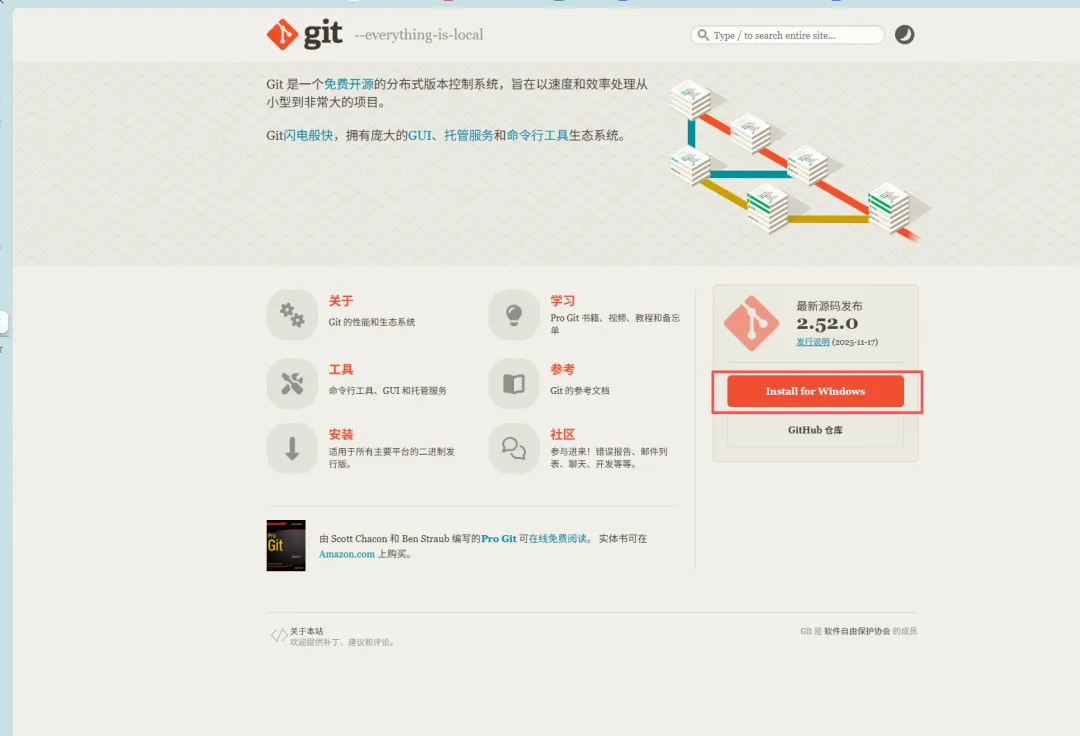Open the GitHub 仓库 button
Viewport: 1080px width, 736px height.
point(816,430)
